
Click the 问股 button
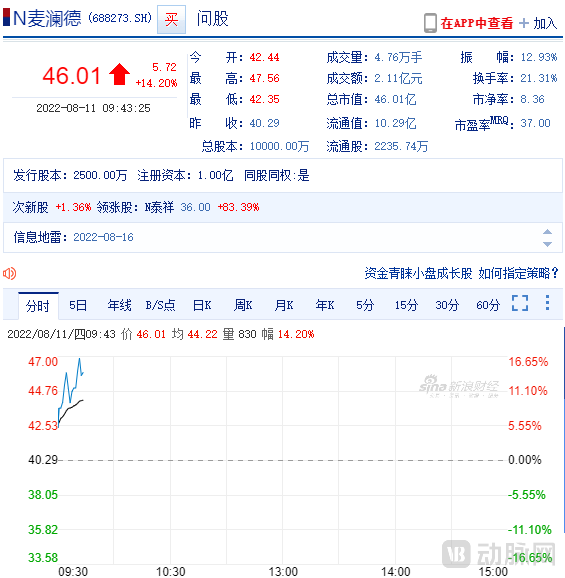212,18
